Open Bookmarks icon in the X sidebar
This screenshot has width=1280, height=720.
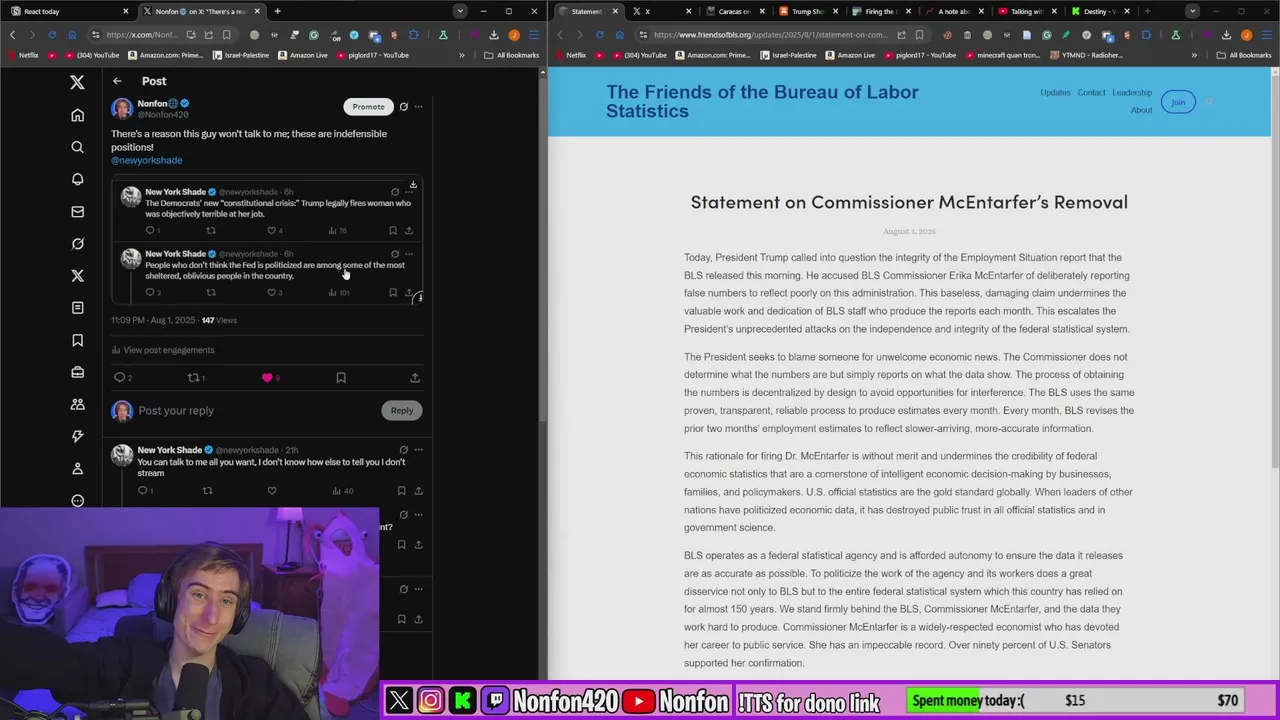click(x=77, y=340)
